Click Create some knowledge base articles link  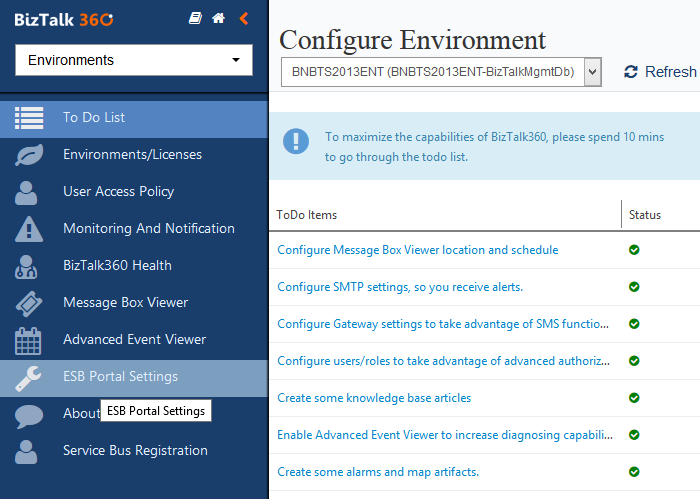374,398
